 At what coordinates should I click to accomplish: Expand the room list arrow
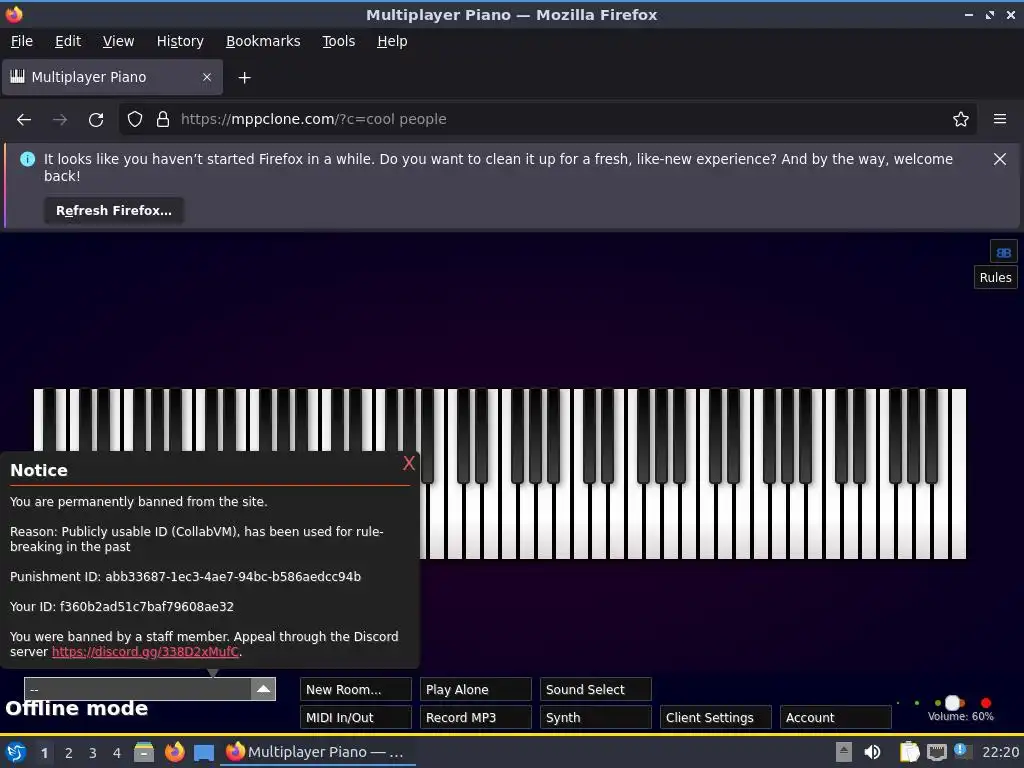point(263,689)
